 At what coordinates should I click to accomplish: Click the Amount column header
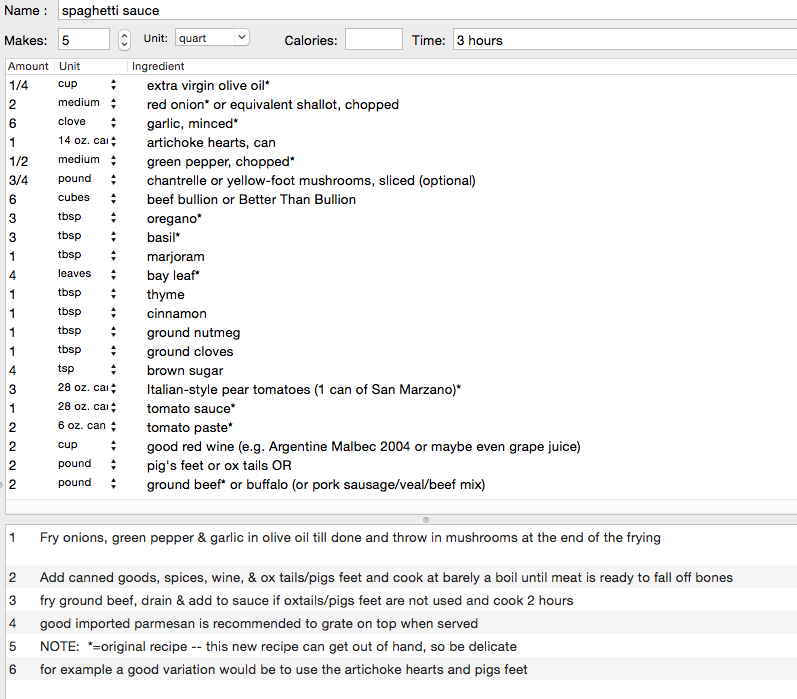(x=28, y=66)
